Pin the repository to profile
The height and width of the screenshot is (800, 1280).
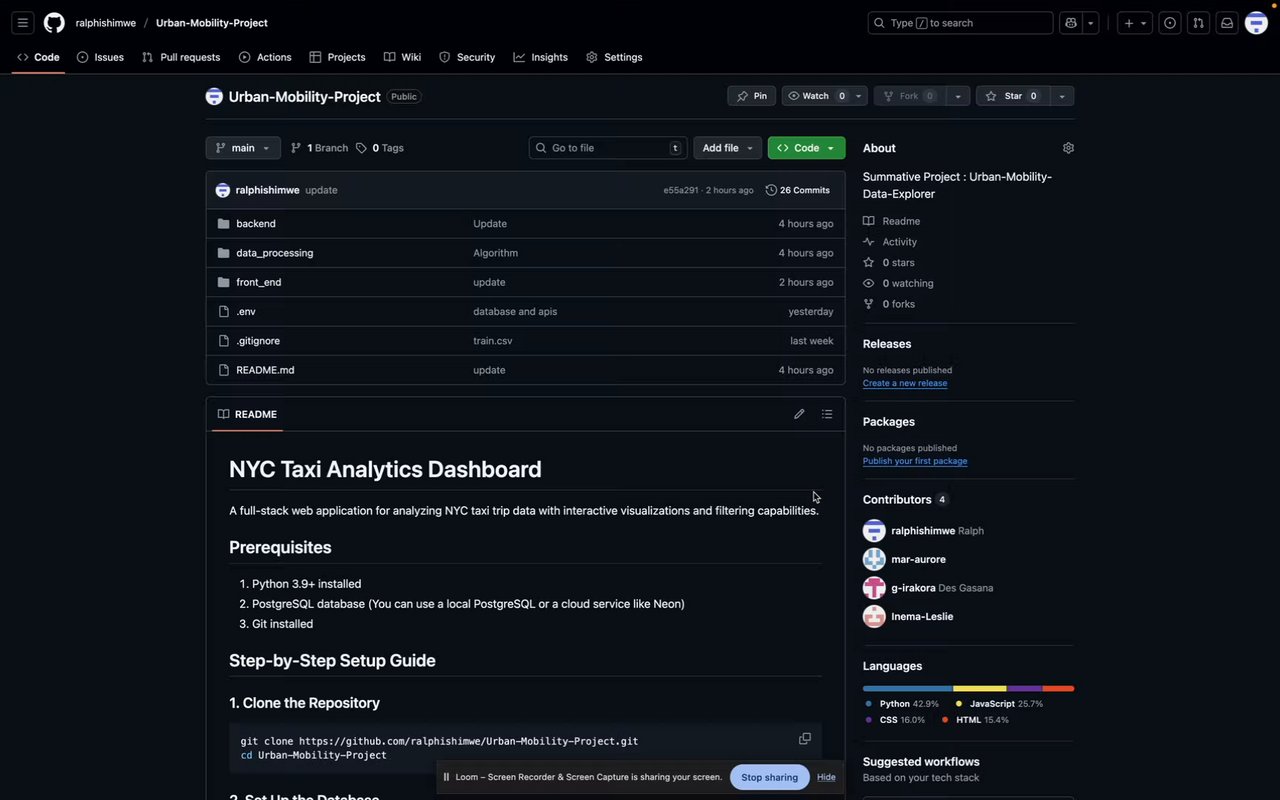pos(751,96)
